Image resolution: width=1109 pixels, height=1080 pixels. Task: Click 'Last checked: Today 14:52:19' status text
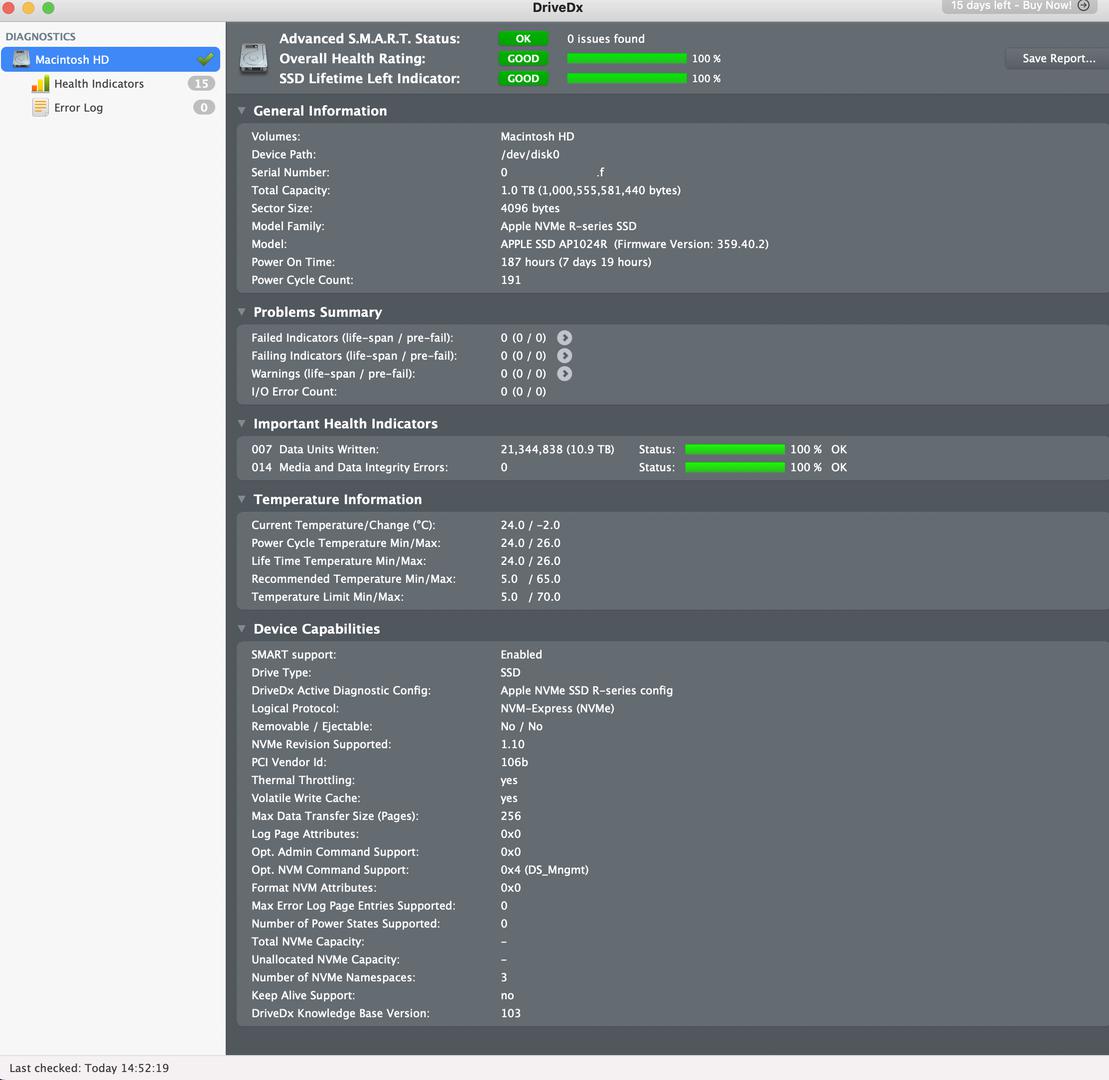tap(89, 1068)
